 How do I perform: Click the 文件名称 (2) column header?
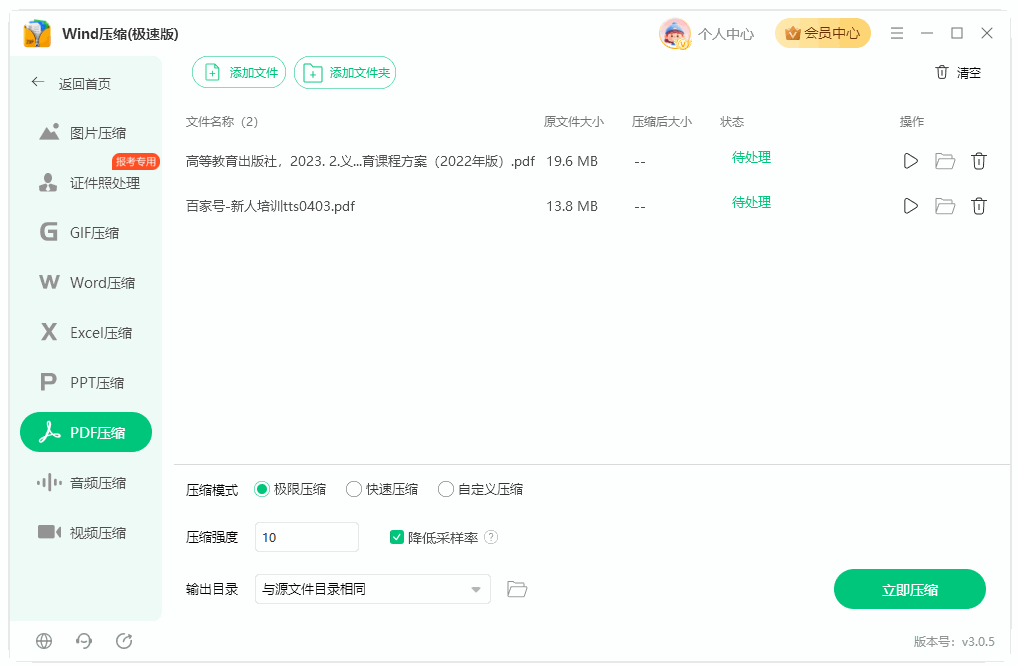click(222, 122)
